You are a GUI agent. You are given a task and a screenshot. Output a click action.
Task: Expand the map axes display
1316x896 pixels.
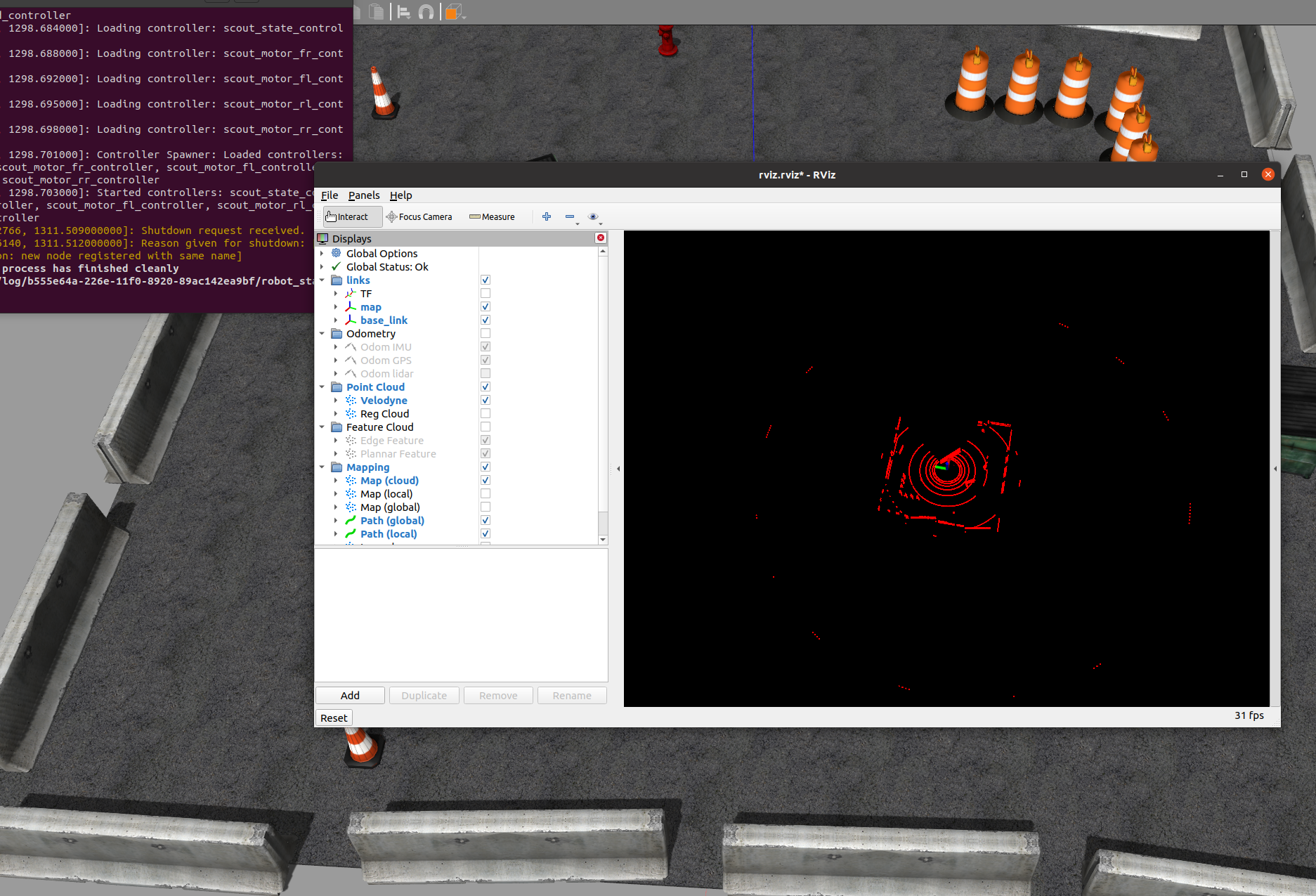pos(336,306)
